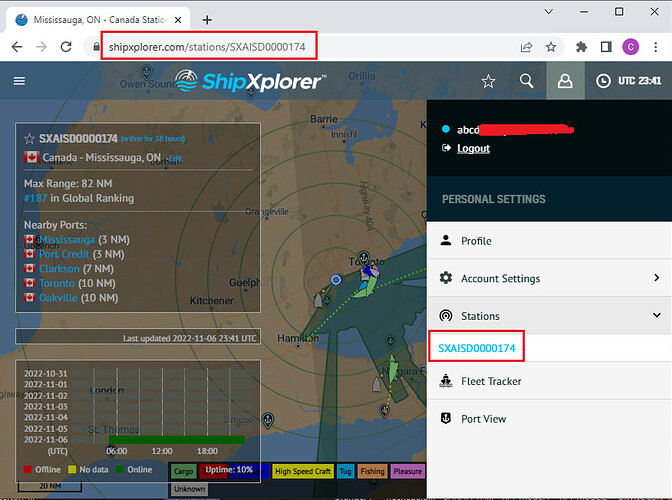Screen dimensions: 672x500
Task: Click the Stations radar icon
Action: (x=446, y=316)
